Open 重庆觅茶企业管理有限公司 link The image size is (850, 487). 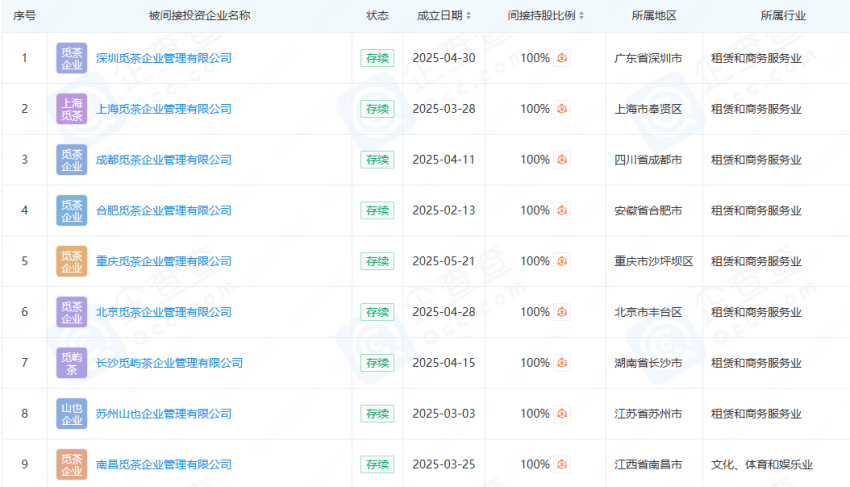click(163, 261)
